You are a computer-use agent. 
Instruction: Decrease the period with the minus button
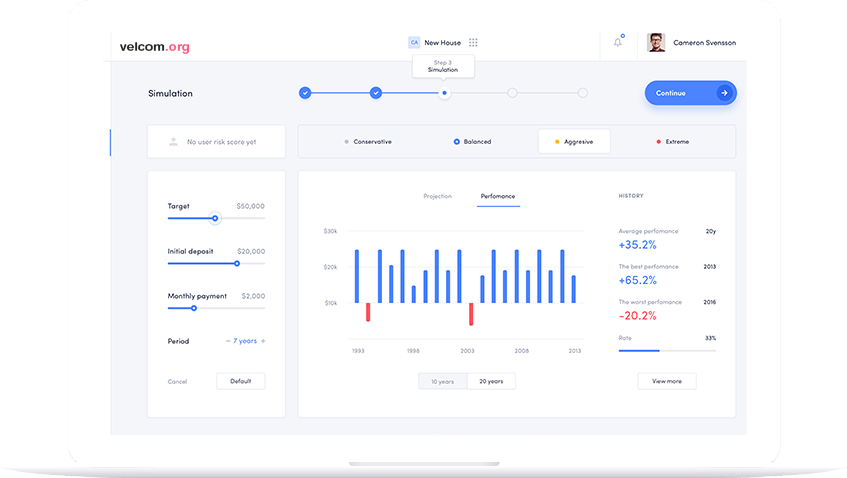(x=228, y=341)
